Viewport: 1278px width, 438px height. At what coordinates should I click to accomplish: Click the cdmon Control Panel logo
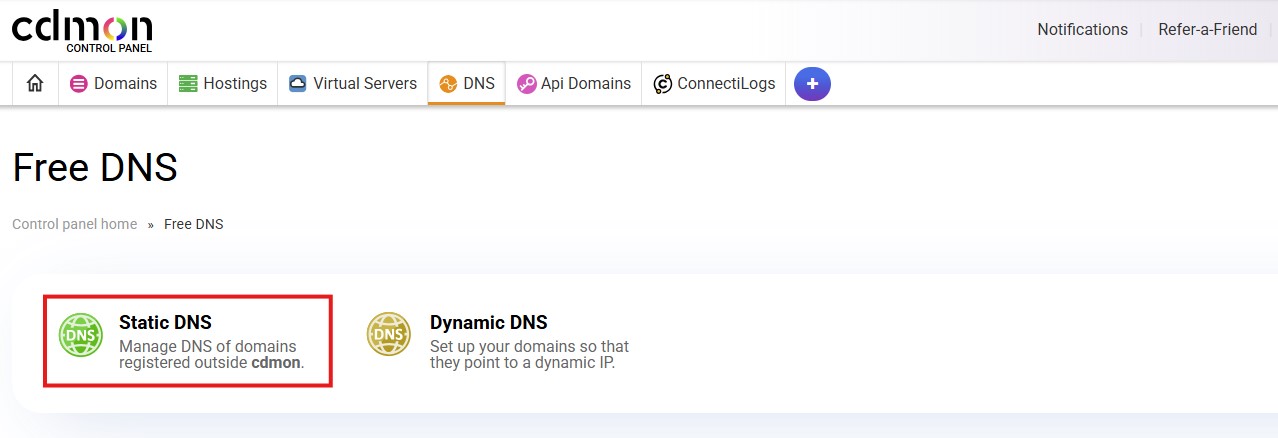point(81,31)
